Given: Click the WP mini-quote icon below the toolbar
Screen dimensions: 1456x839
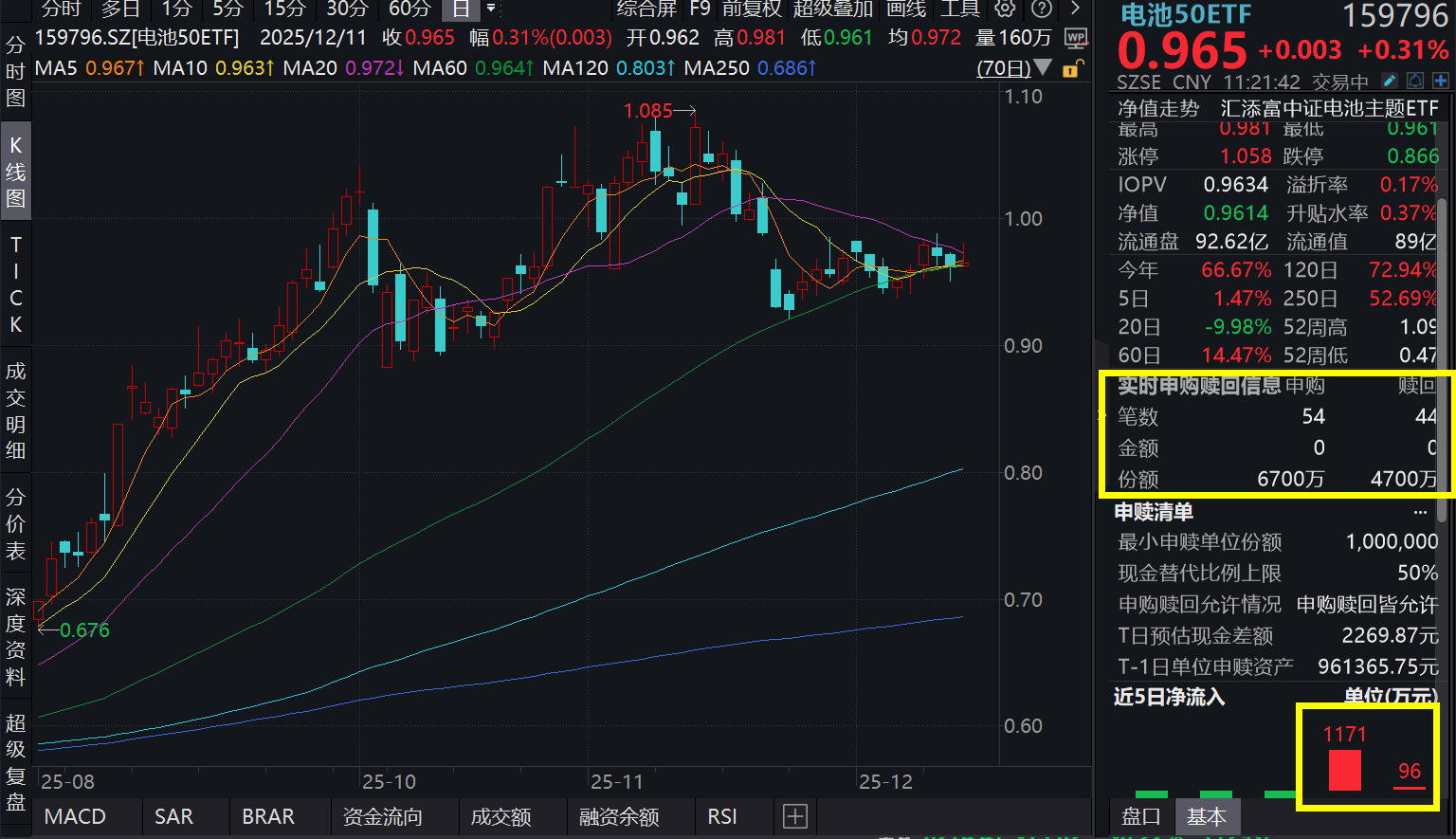Looking at the screenshot, I should pos(1076,39).
